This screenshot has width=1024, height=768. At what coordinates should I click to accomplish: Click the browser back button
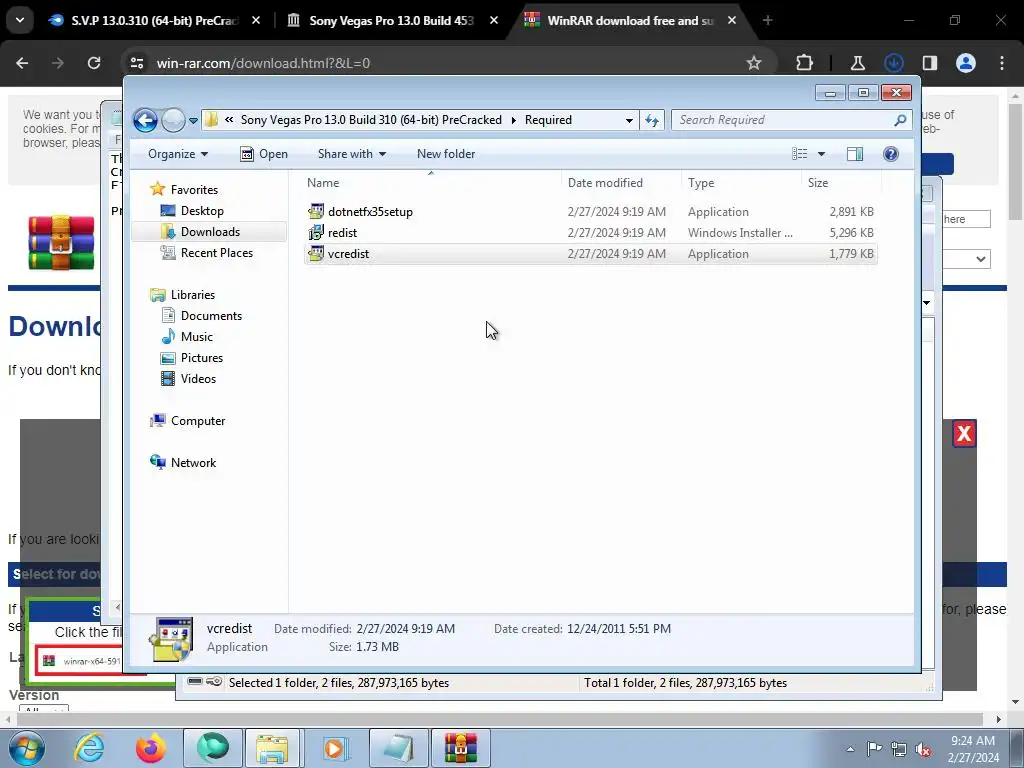22,63
